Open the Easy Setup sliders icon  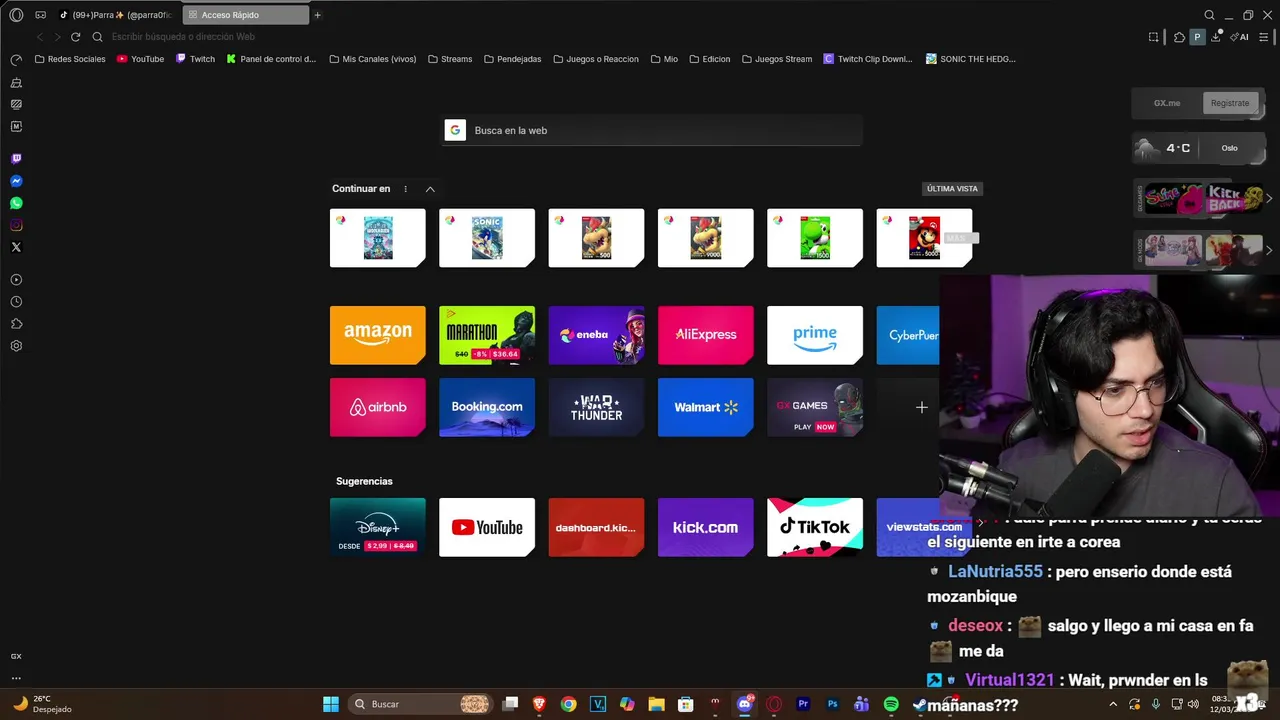1264,37
